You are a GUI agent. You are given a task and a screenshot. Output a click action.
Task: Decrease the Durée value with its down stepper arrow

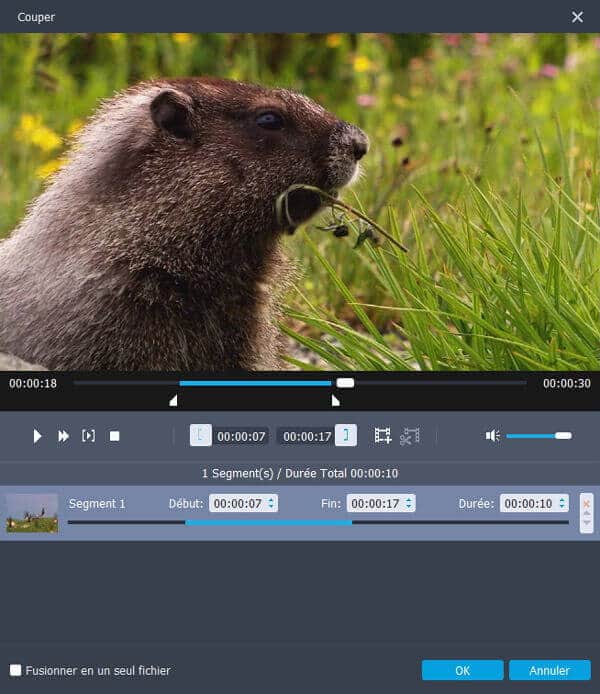562,507
